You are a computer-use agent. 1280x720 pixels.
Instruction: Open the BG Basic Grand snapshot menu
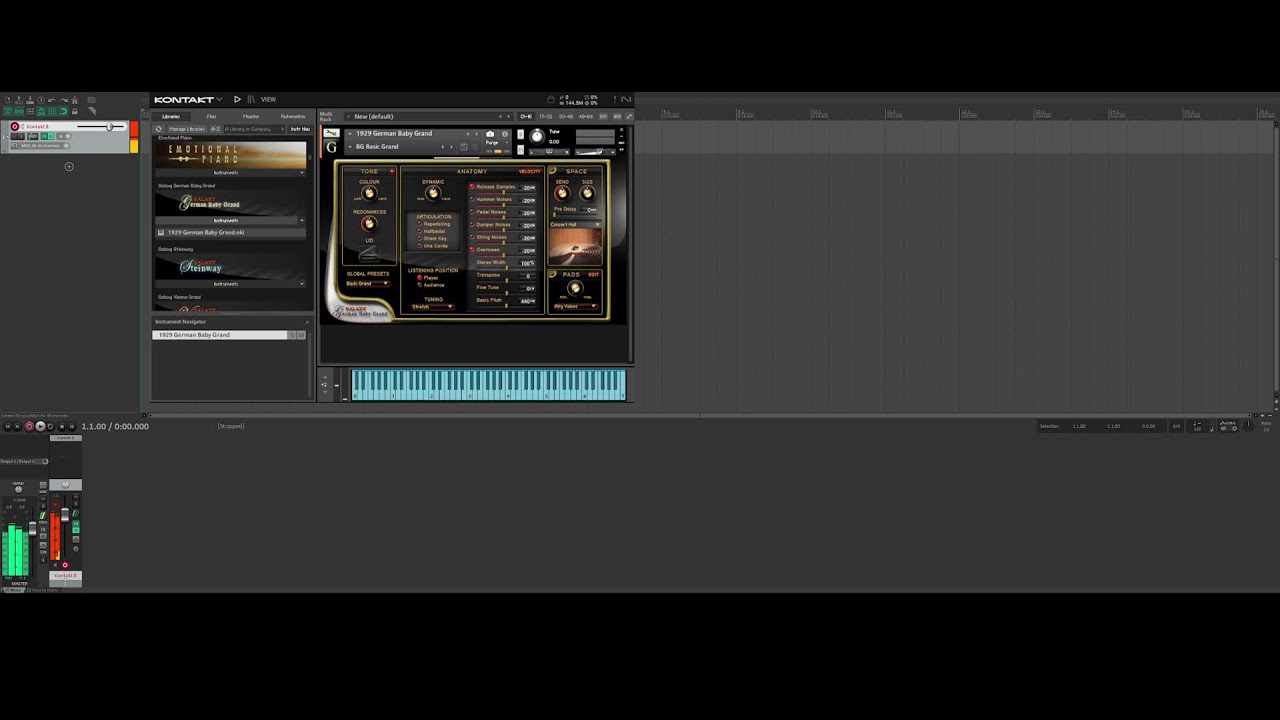click(350, 147)
